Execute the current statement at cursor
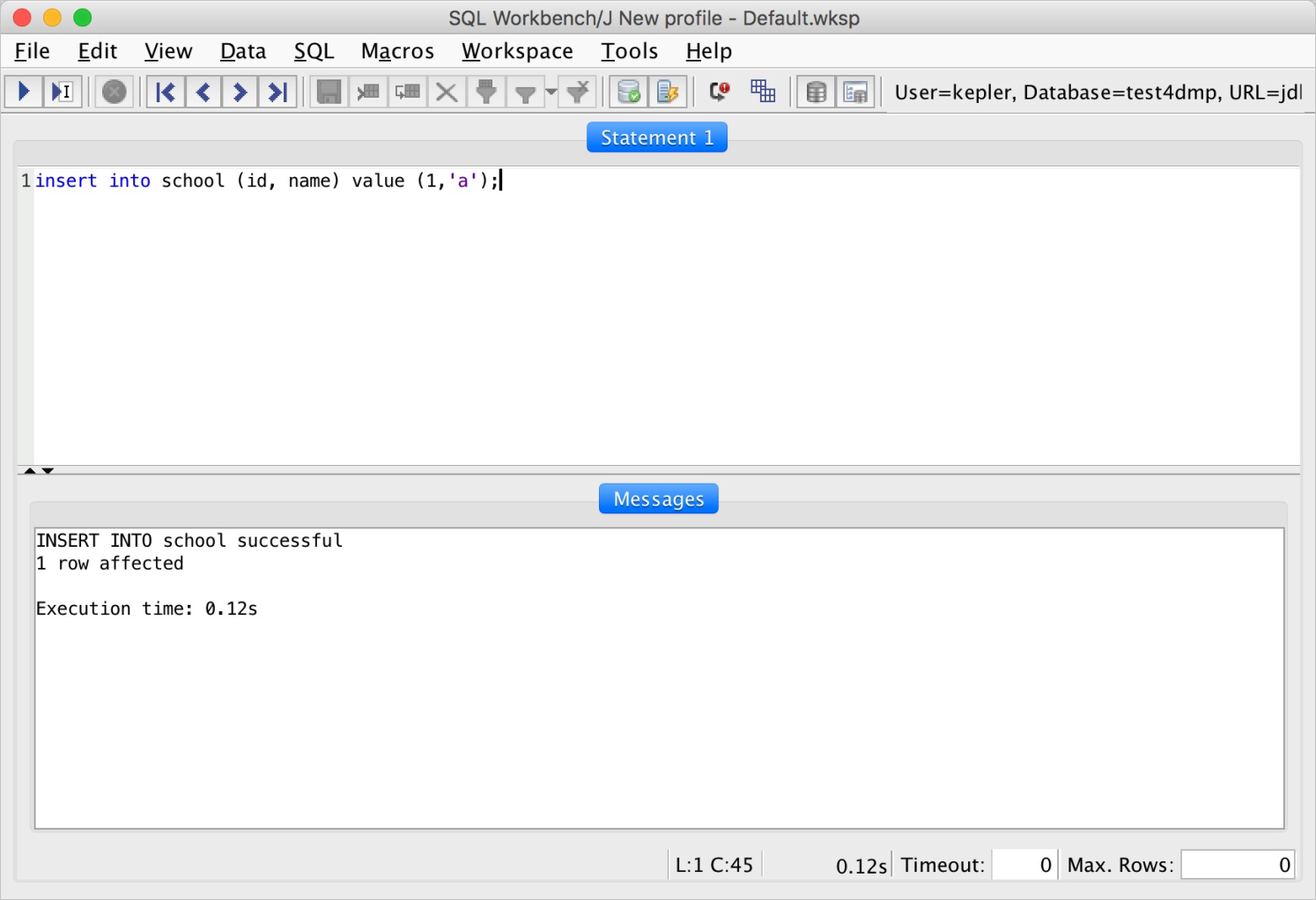 [x=62, y=92]
